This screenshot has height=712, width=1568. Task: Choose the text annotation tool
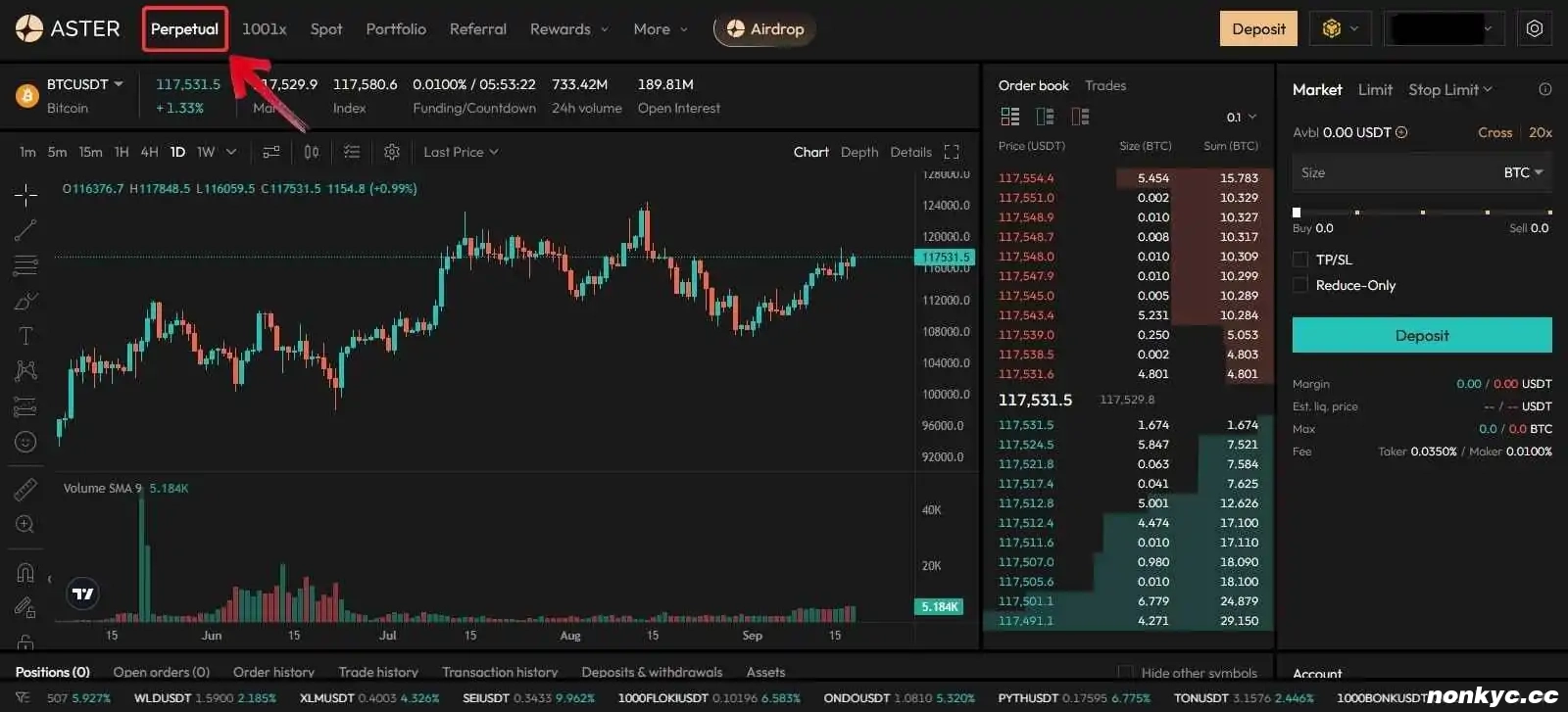click(25, 336)
